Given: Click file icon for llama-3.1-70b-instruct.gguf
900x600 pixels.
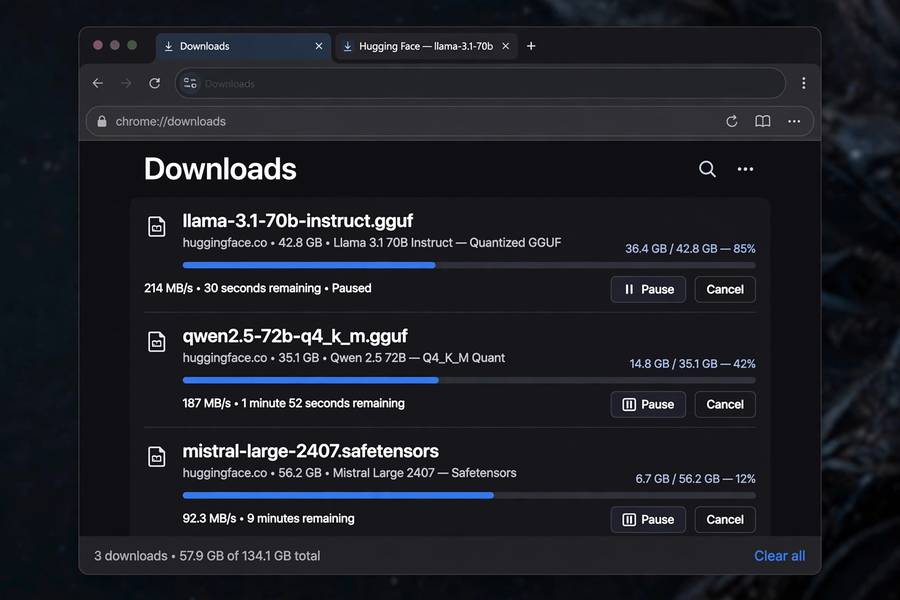Looking at the screenshot, I should click(x=157, y=226).
